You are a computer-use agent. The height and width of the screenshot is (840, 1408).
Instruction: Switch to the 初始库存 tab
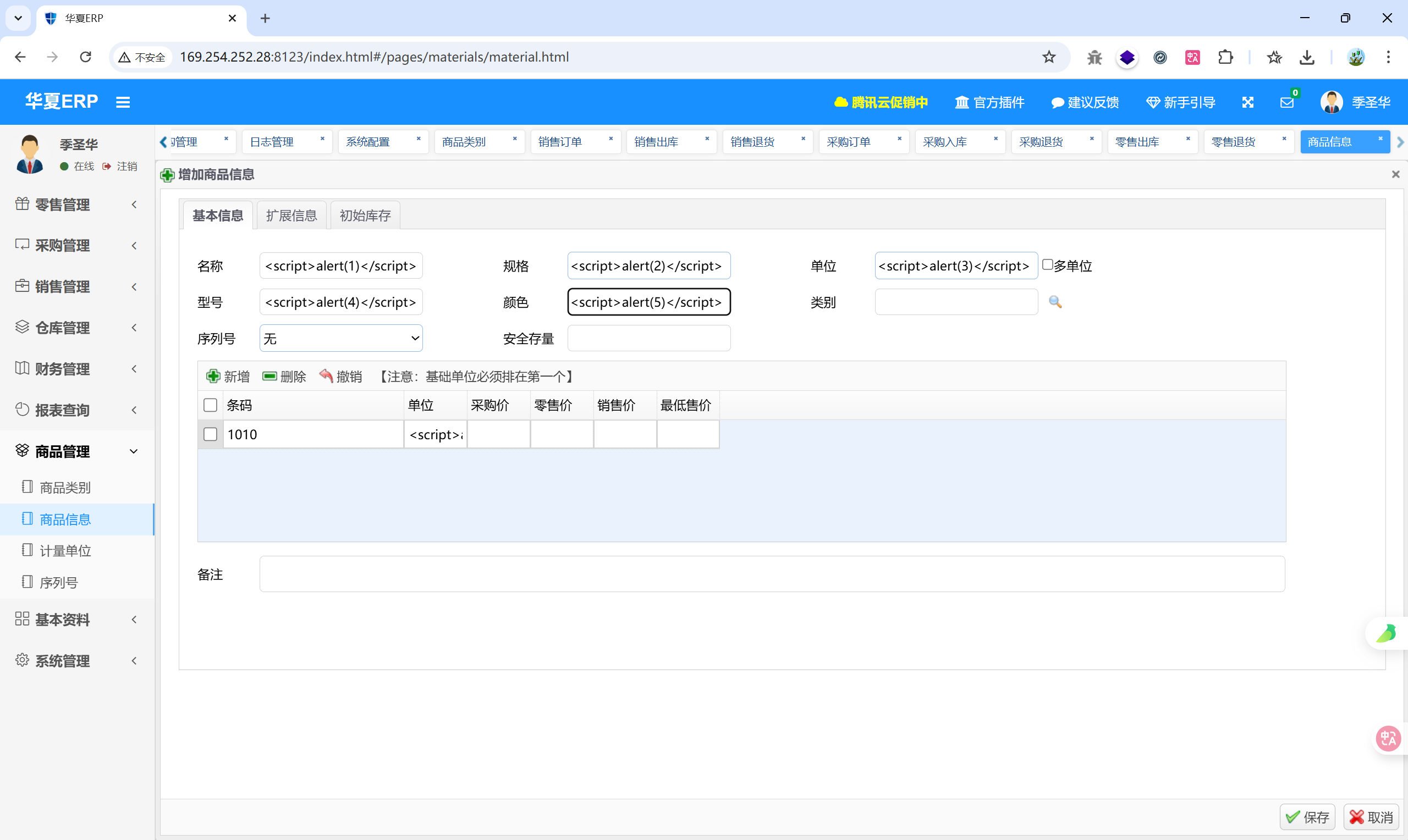tap(365, 215)
